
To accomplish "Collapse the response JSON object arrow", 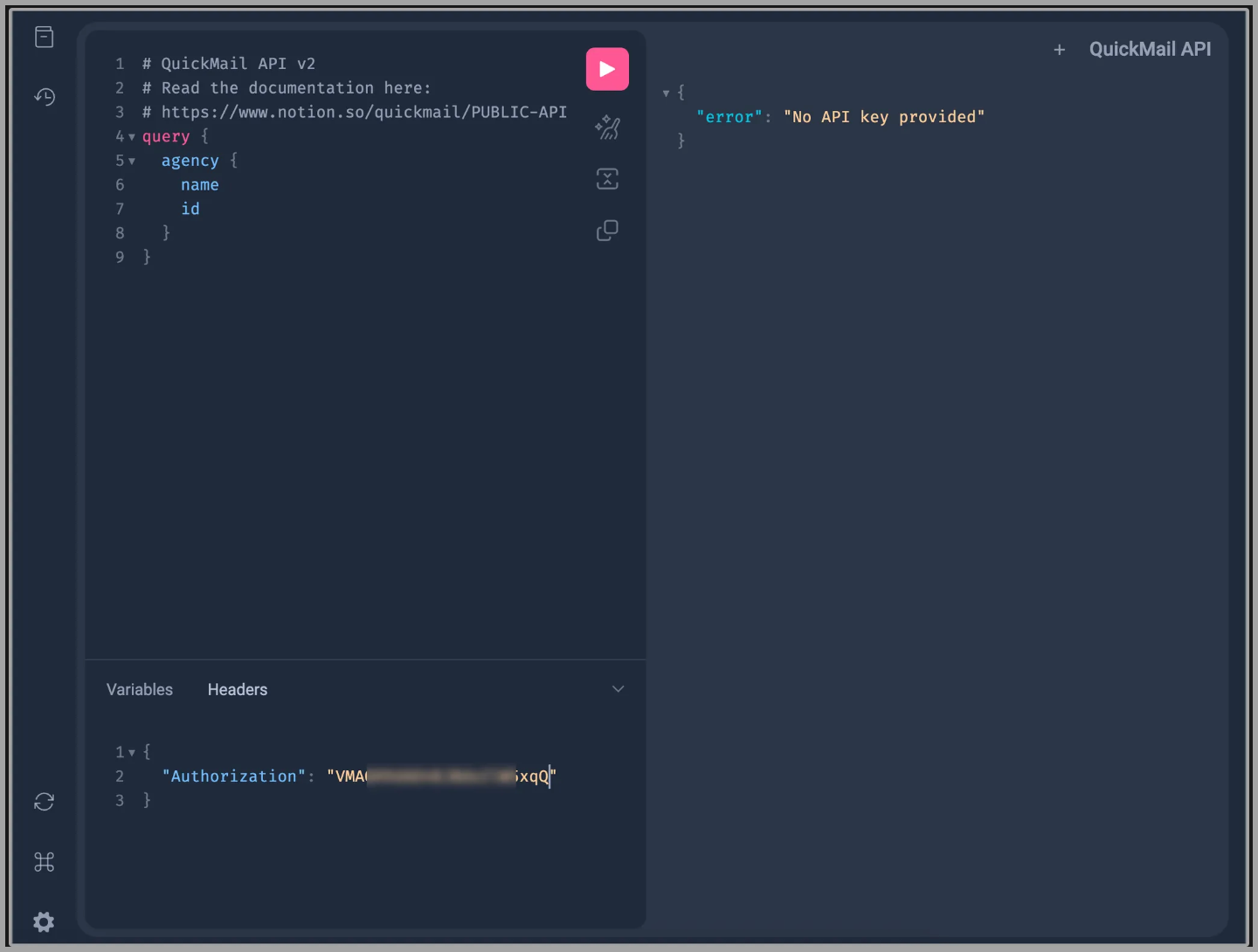I will pos(666,93).
